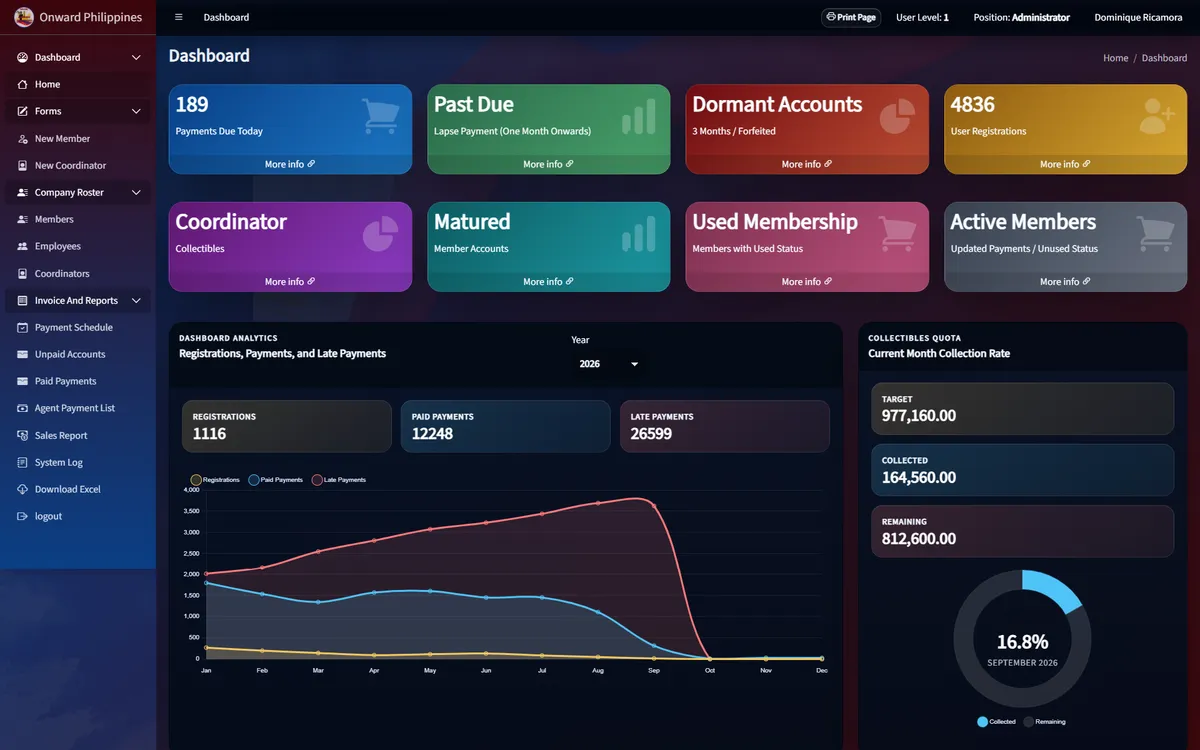
Task: Click More info on Dormant Accounts card
Action: [x=807, y=164]
